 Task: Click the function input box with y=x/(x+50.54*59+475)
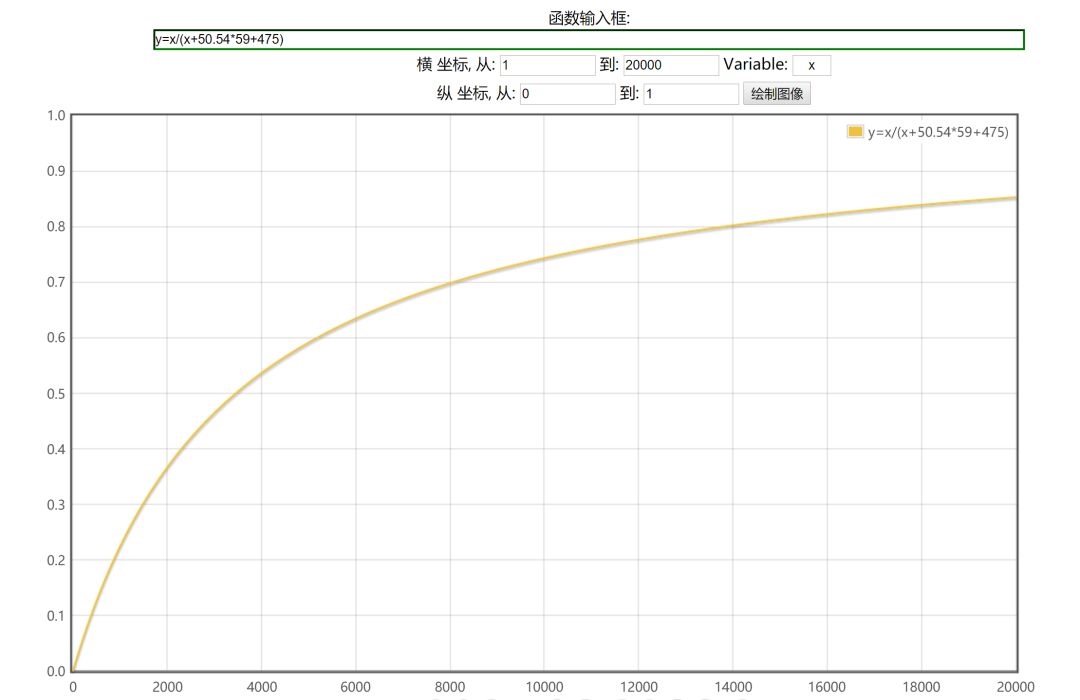pos(589,39)
